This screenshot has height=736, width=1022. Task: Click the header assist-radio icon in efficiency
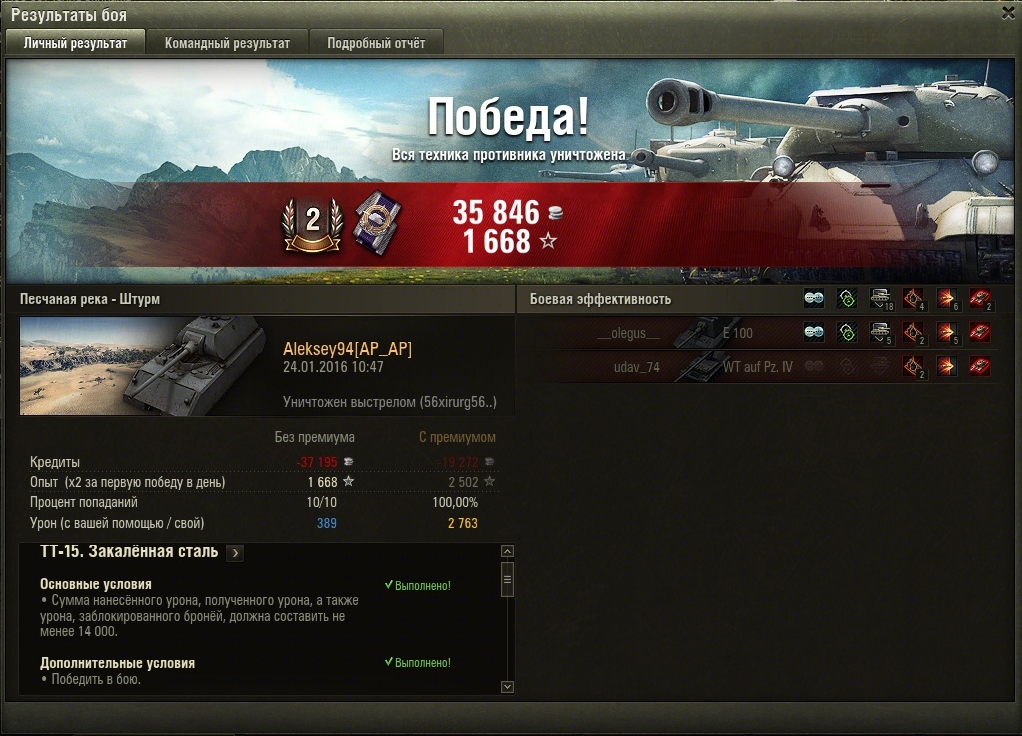coord(847,299)
